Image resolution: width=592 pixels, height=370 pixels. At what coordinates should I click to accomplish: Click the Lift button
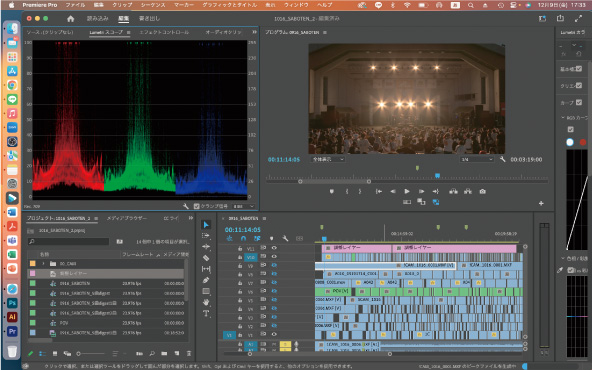[x=453, y=191]
